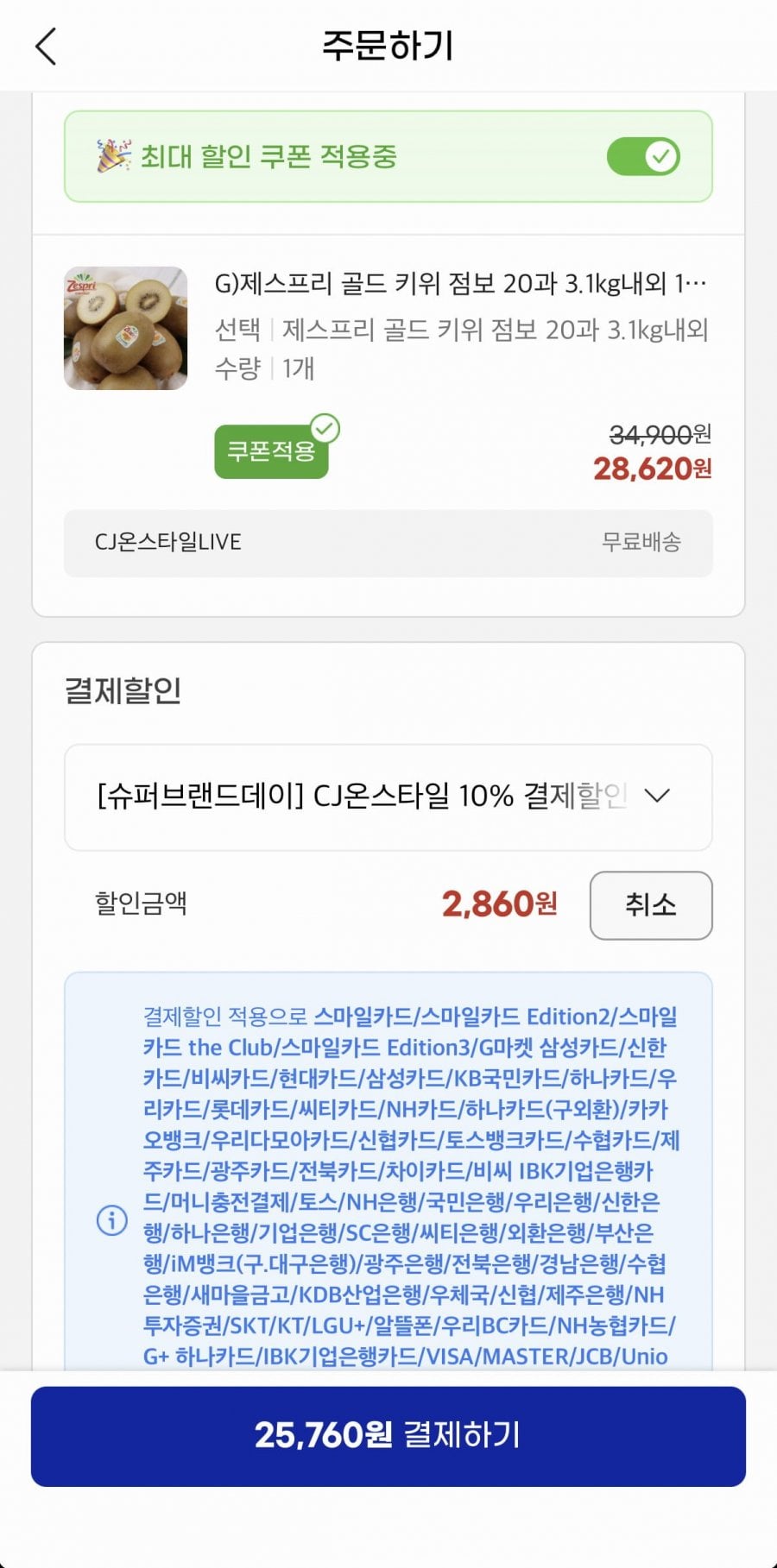Click the 2,860원 discount amount

coord(499,904)
